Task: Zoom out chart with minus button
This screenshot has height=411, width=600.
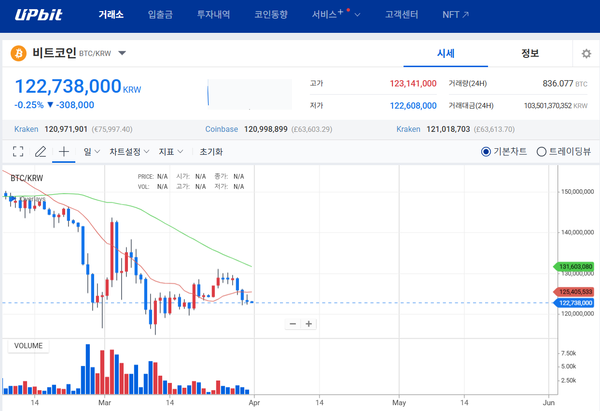Action: (292, 324)
